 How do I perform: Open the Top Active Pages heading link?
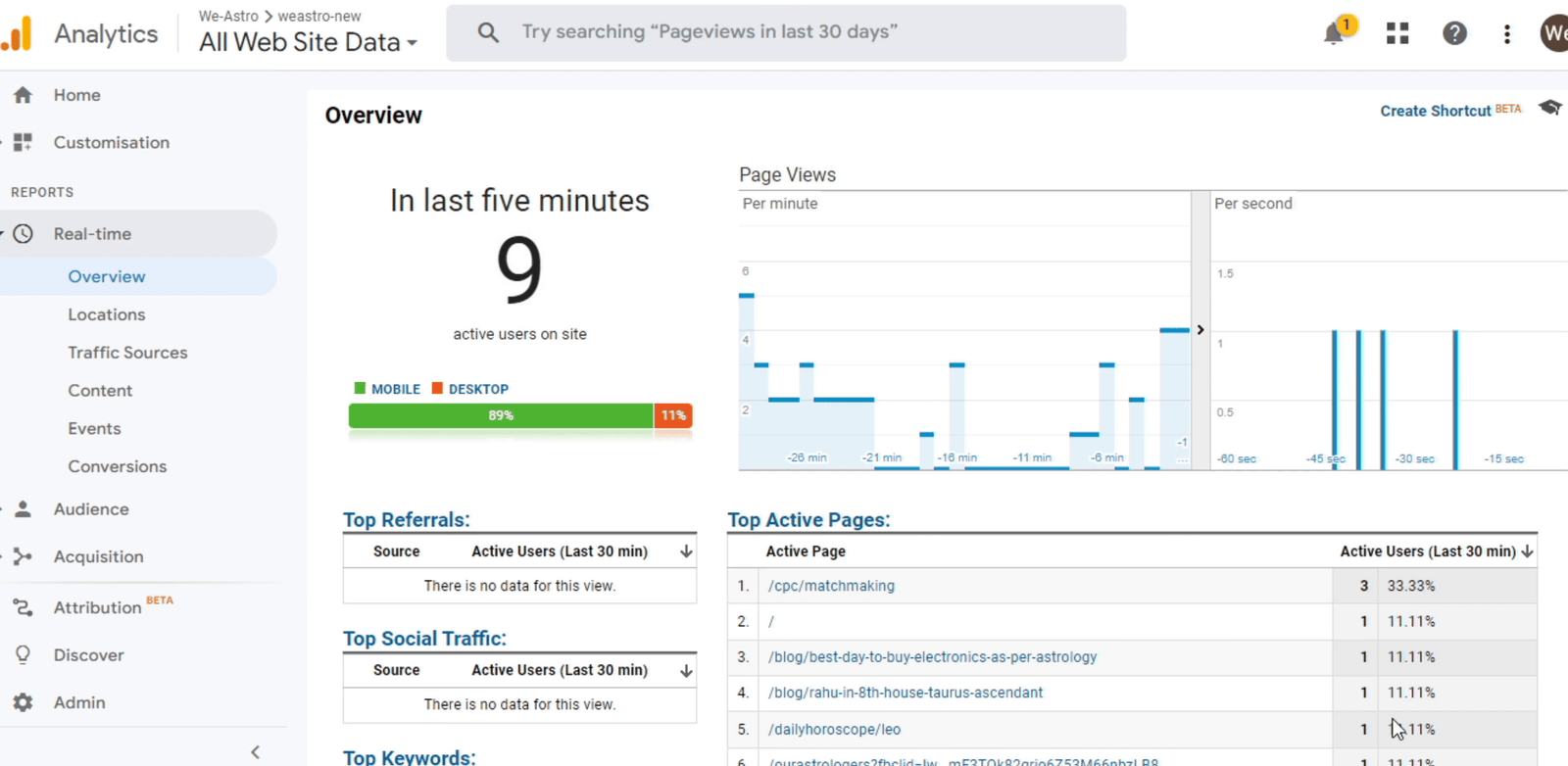click(x=808, y=520)
